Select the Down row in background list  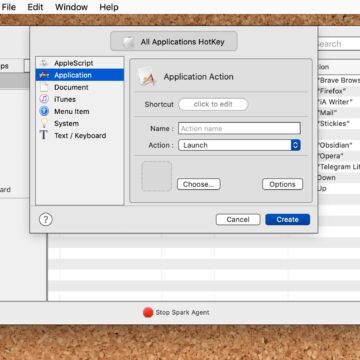338,177
